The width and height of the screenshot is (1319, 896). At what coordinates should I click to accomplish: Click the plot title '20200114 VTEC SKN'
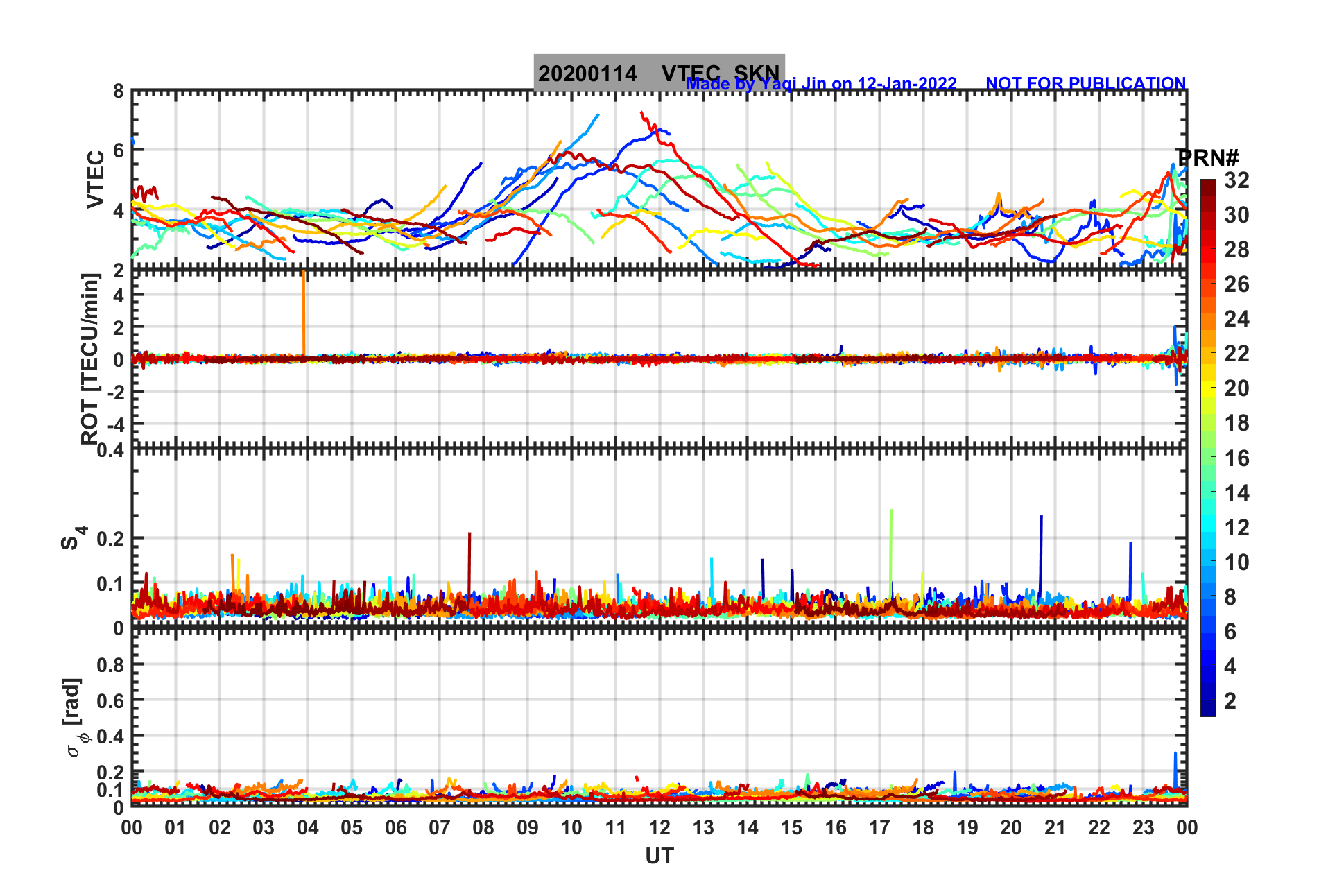[659, 73]
